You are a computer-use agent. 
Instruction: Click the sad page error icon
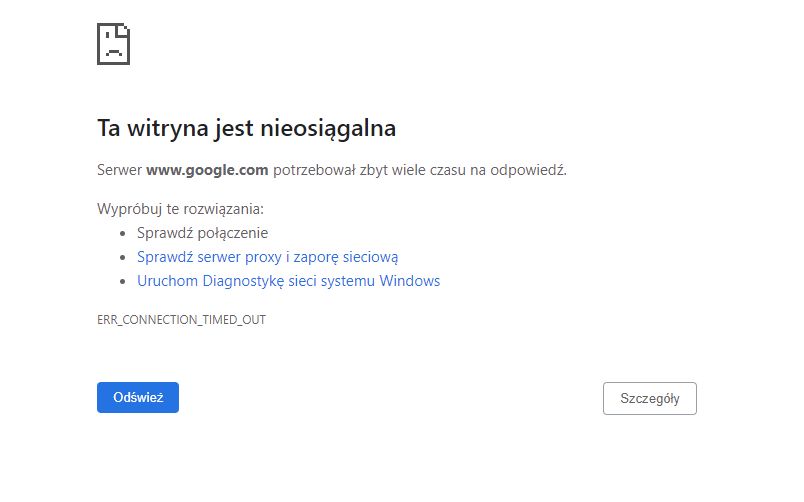point(113,44)
